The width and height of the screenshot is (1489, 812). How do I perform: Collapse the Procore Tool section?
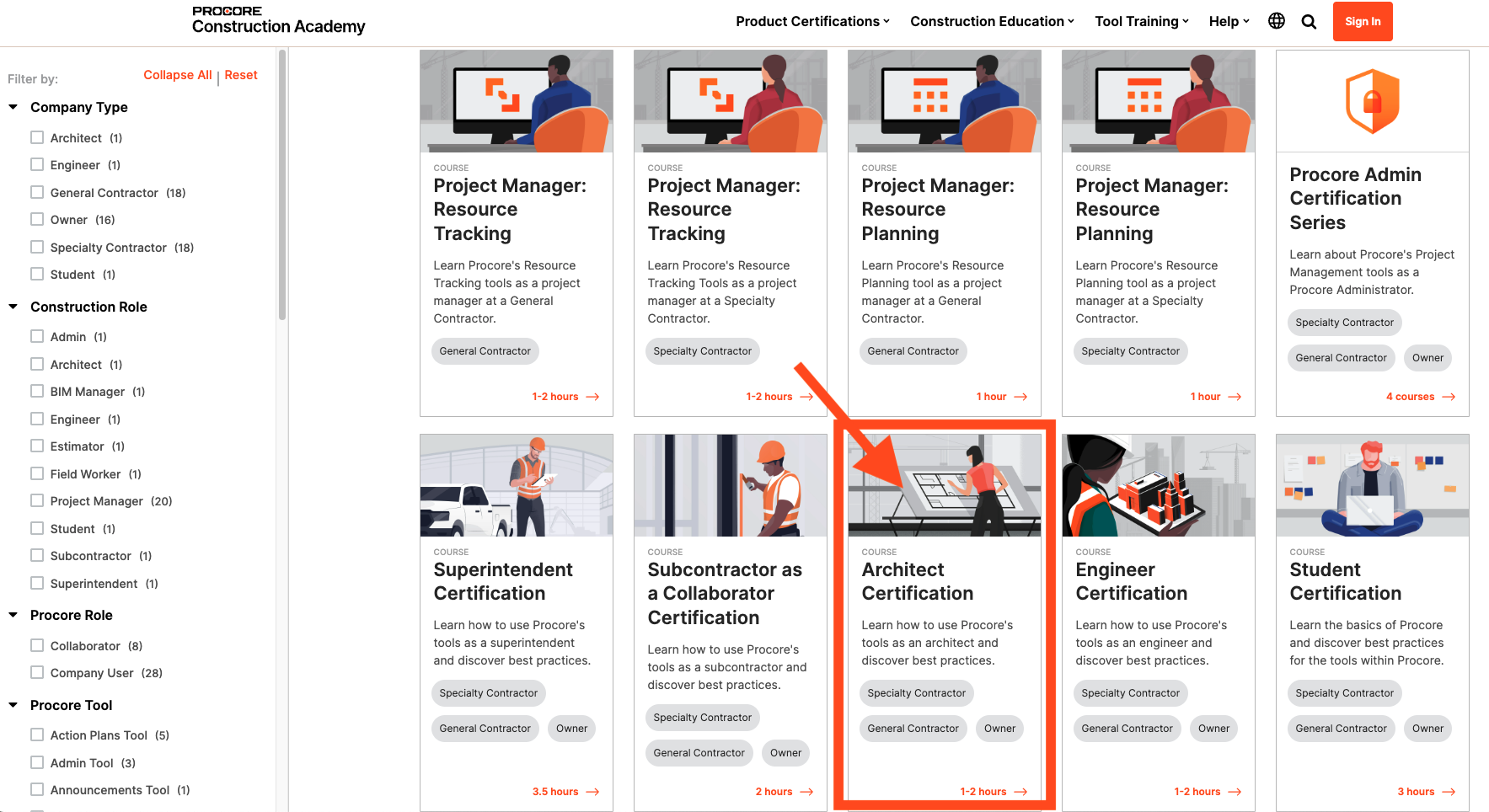click(x=13, y=705)
